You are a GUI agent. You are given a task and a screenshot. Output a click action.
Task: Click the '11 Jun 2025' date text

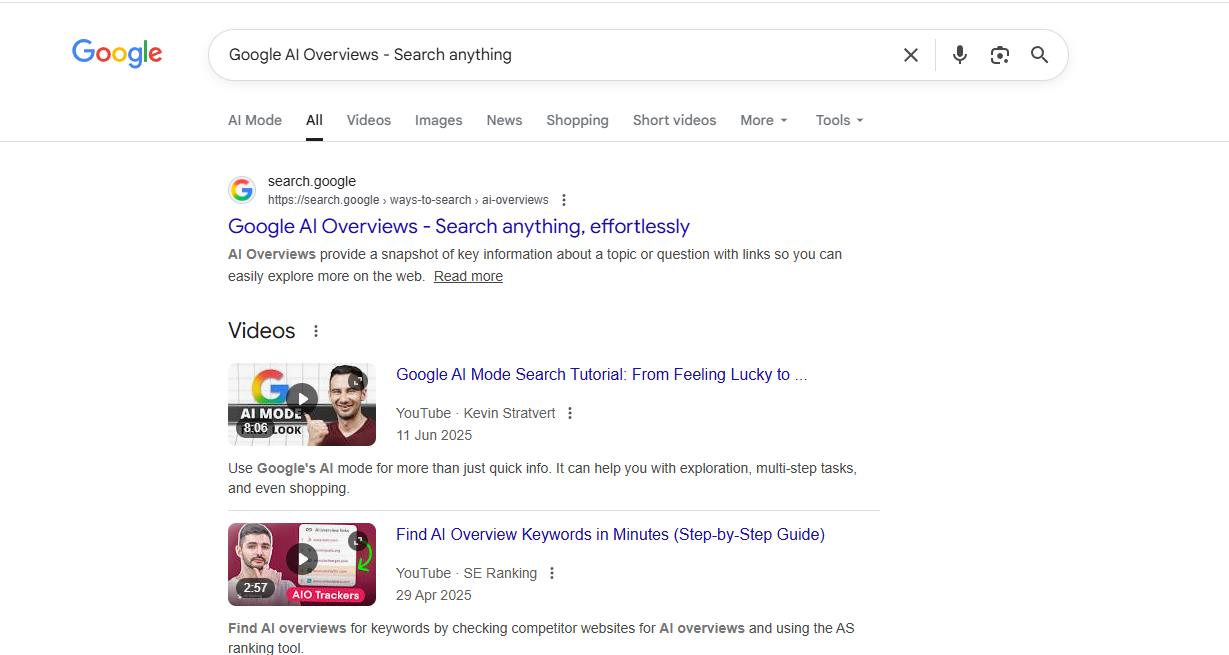click(x=434, y=435)
